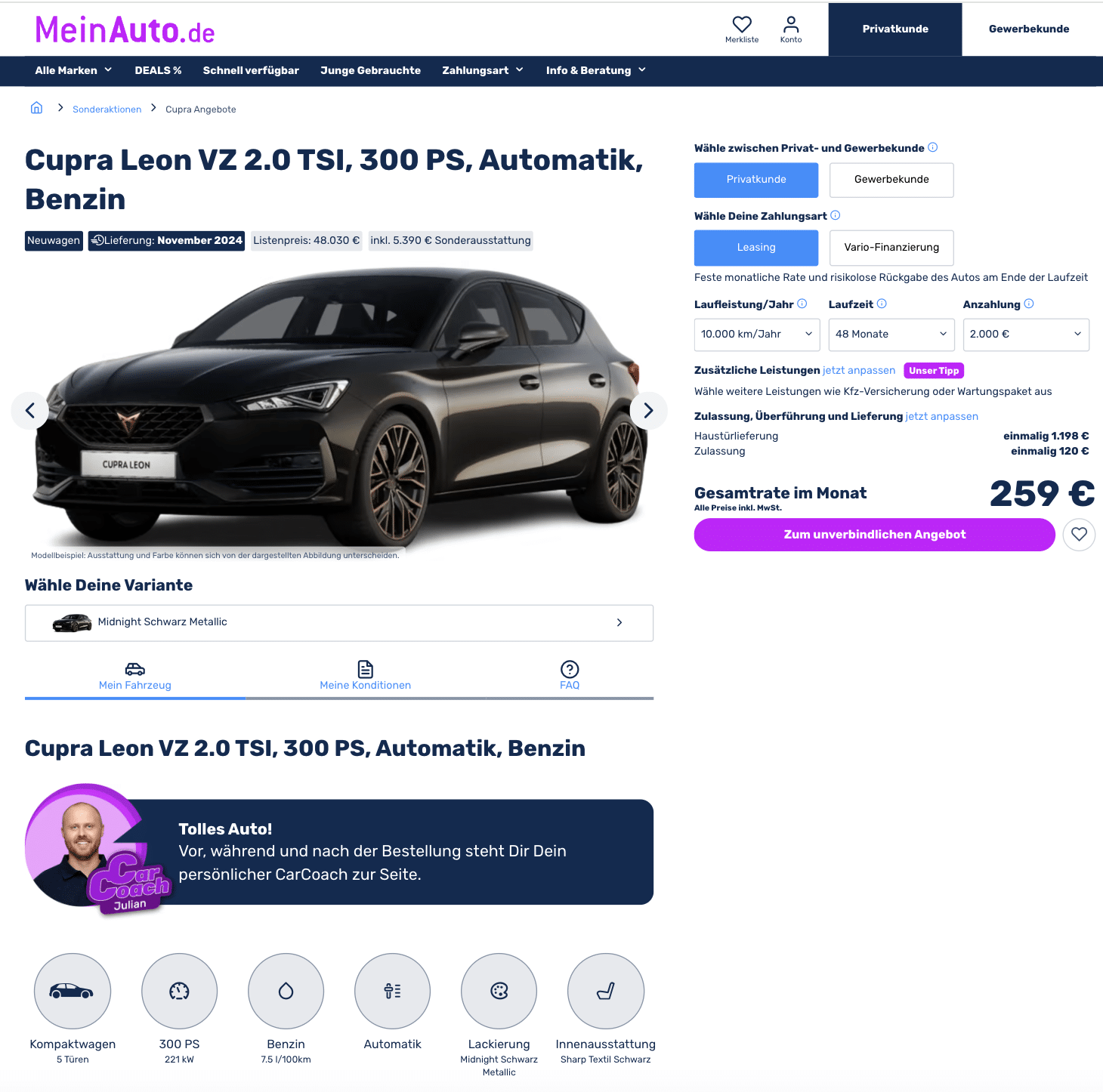Open the Merkliste heart icon in header

742,29
